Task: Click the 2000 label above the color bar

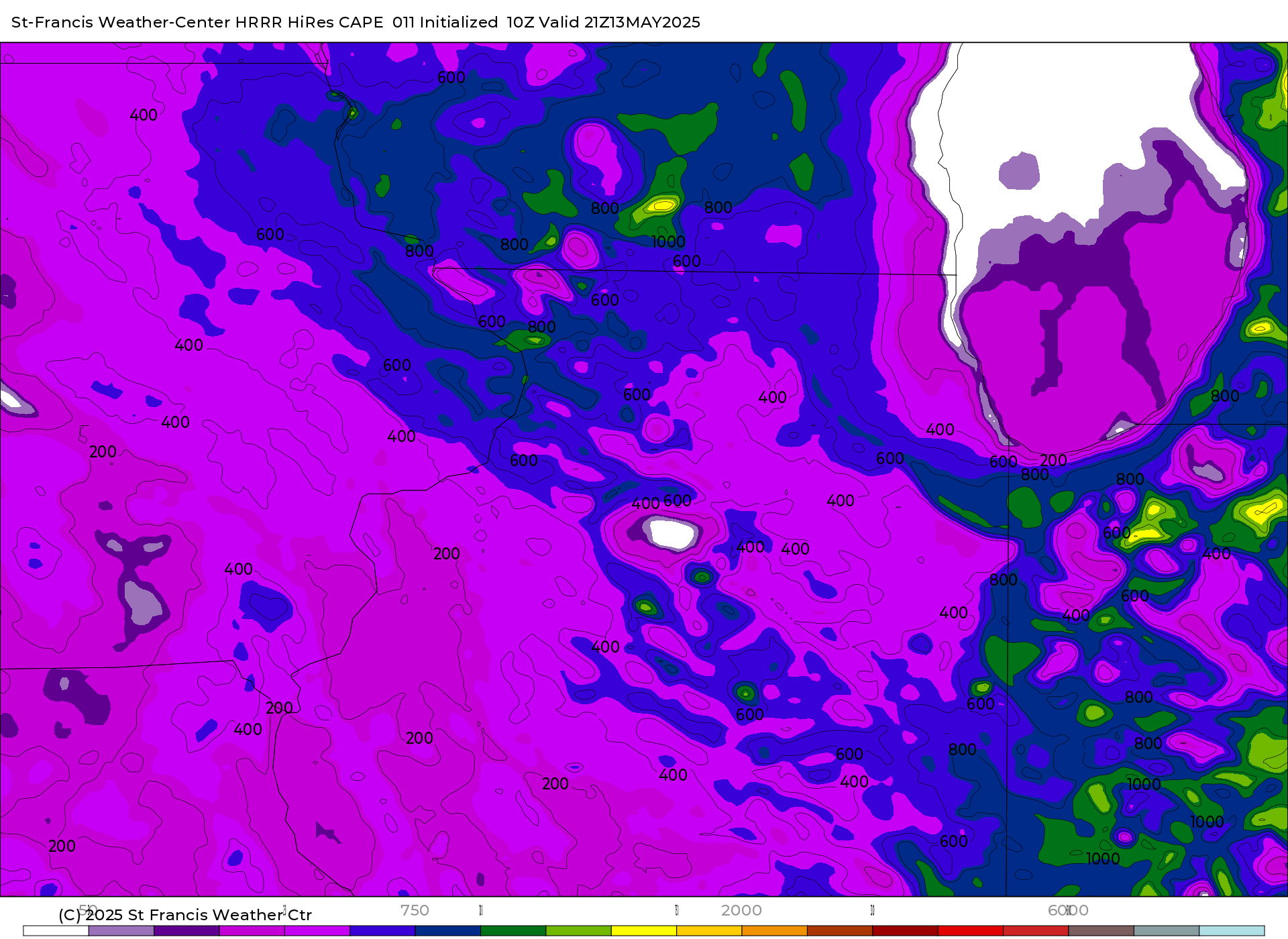Action: (741, 910)
